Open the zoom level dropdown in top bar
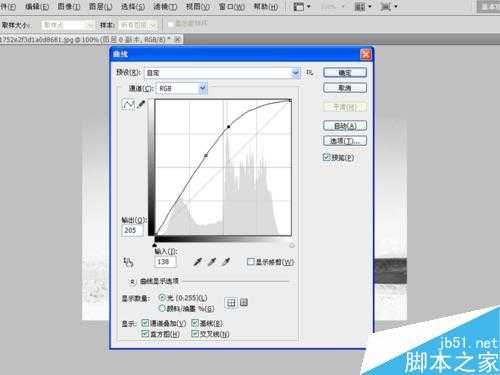 tap(332, 6)
